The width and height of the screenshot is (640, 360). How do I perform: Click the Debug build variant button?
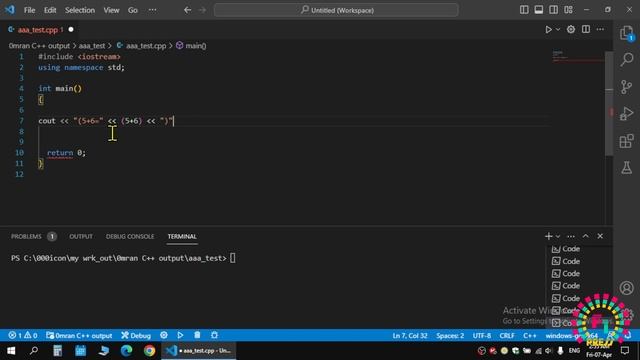136,336
